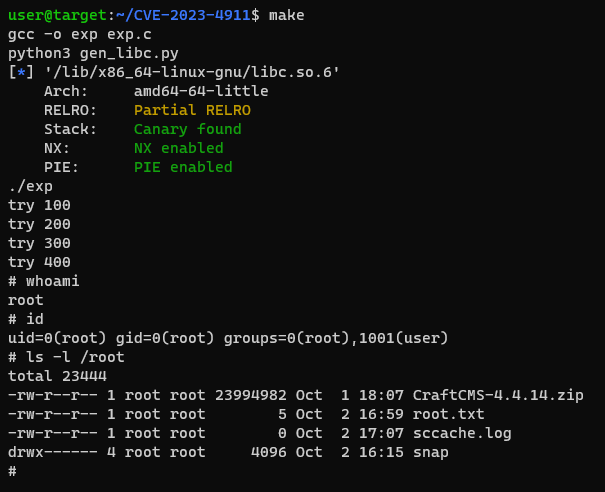Click the 'root' output of whoami

coord(26,300)
